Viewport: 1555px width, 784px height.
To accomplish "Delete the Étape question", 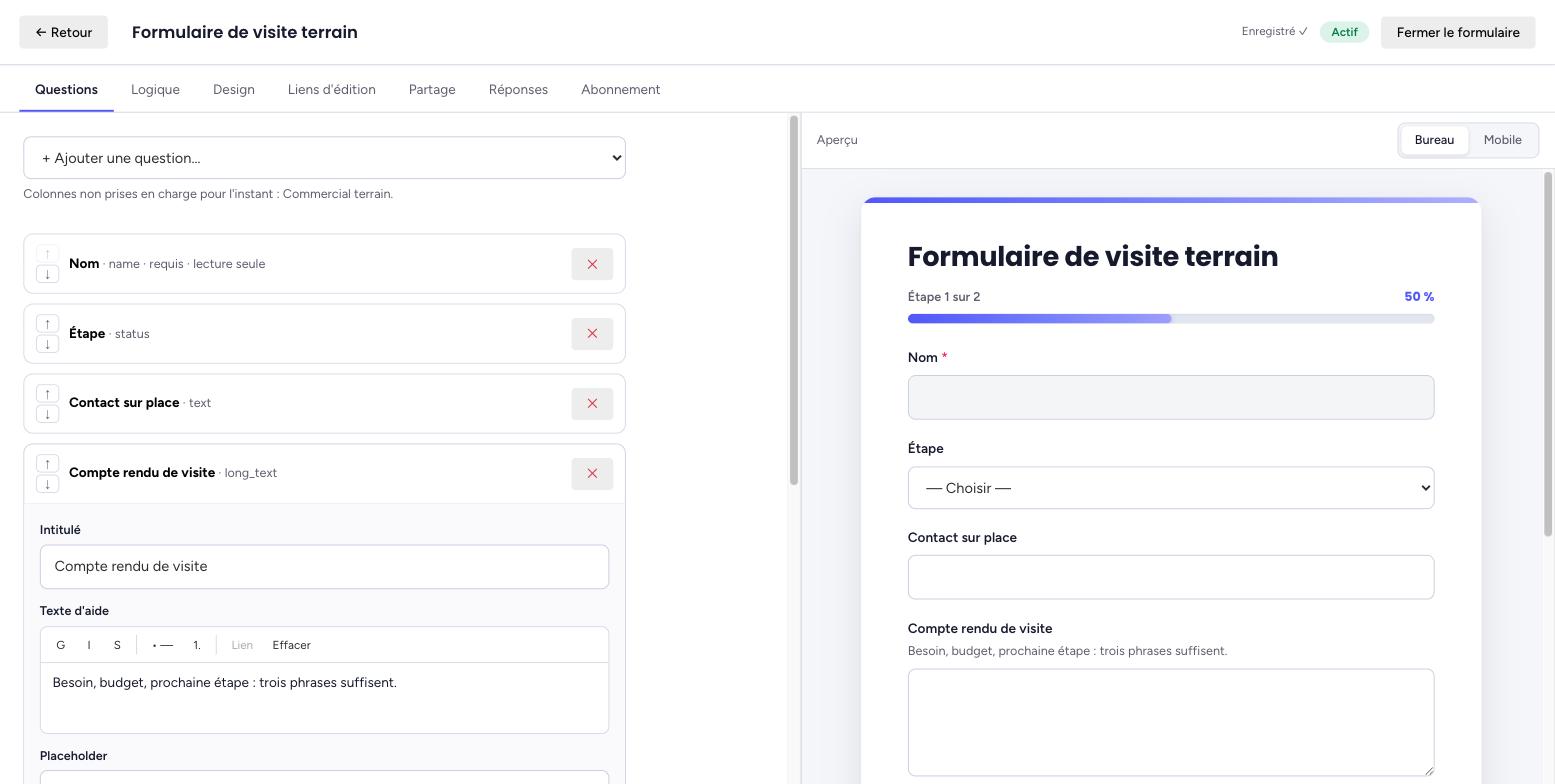I will click(x=592, y=334).
